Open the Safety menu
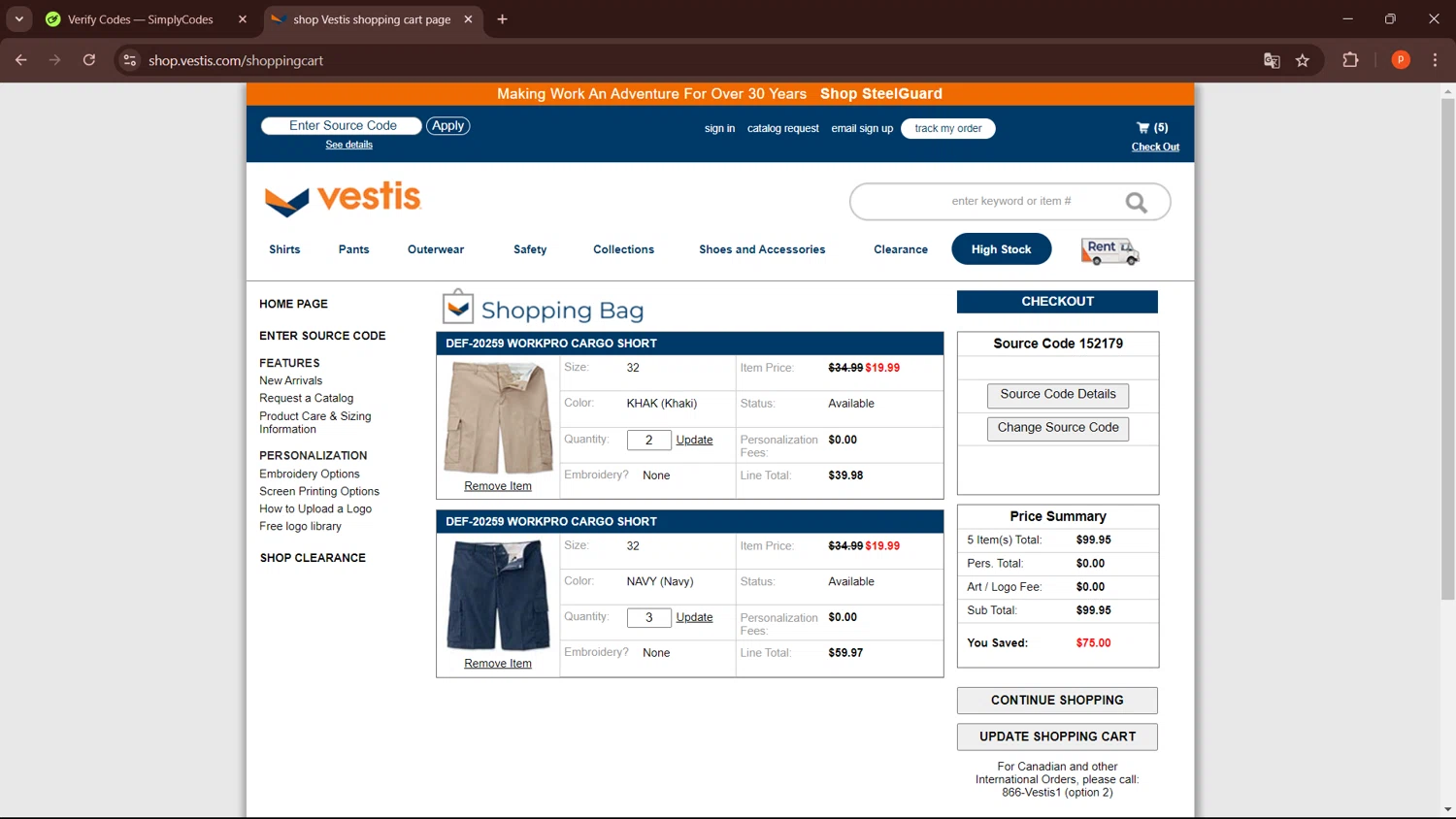Image resolution: width=1456 pixels, height=819 pixels. coord(530,249)
